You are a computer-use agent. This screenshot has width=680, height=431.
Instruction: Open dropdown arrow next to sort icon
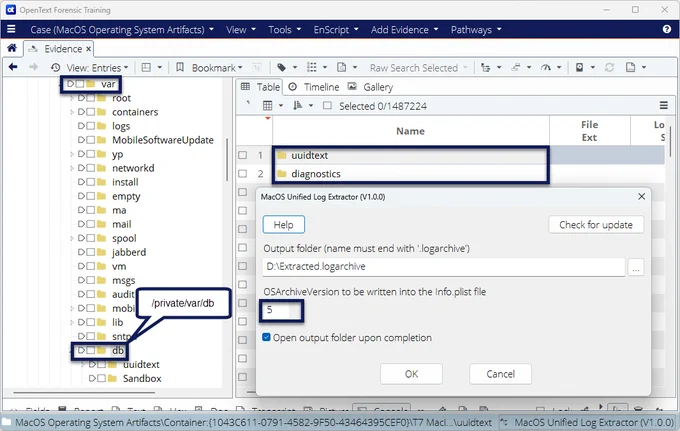311,105
